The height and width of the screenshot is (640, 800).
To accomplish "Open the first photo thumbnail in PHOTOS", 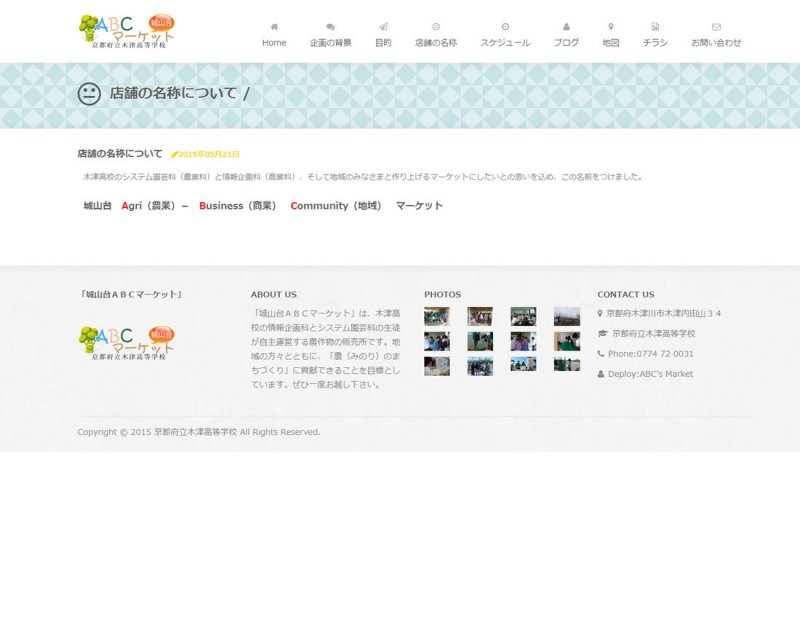I will (437, 316).
